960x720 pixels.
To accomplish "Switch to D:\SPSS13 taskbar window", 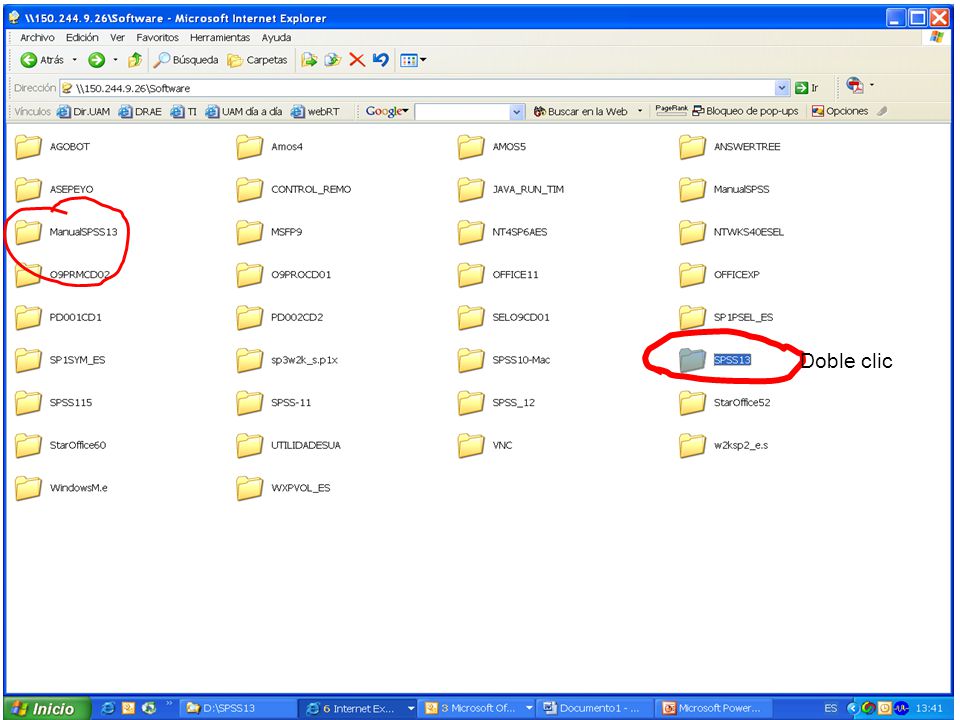I will point(240,708).
